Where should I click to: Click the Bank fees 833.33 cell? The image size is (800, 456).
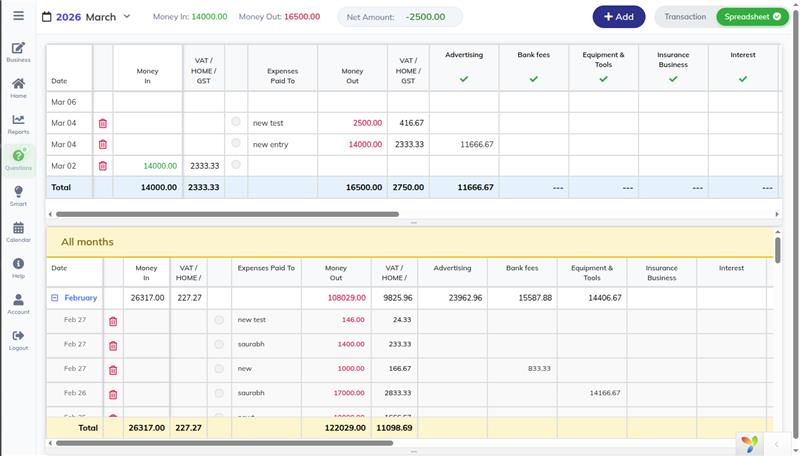[522, 369]
